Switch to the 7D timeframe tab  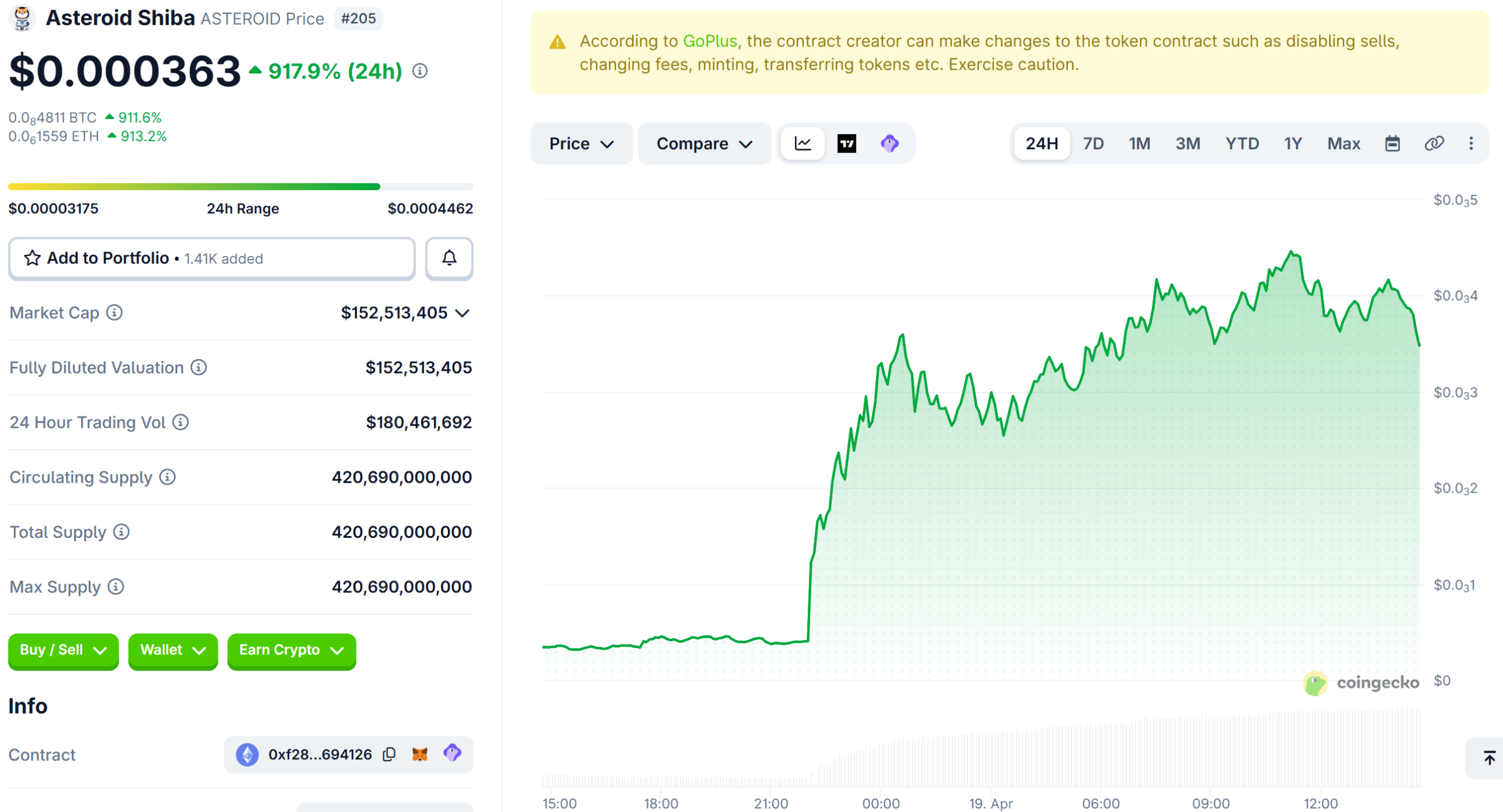tap(1093, 143)
